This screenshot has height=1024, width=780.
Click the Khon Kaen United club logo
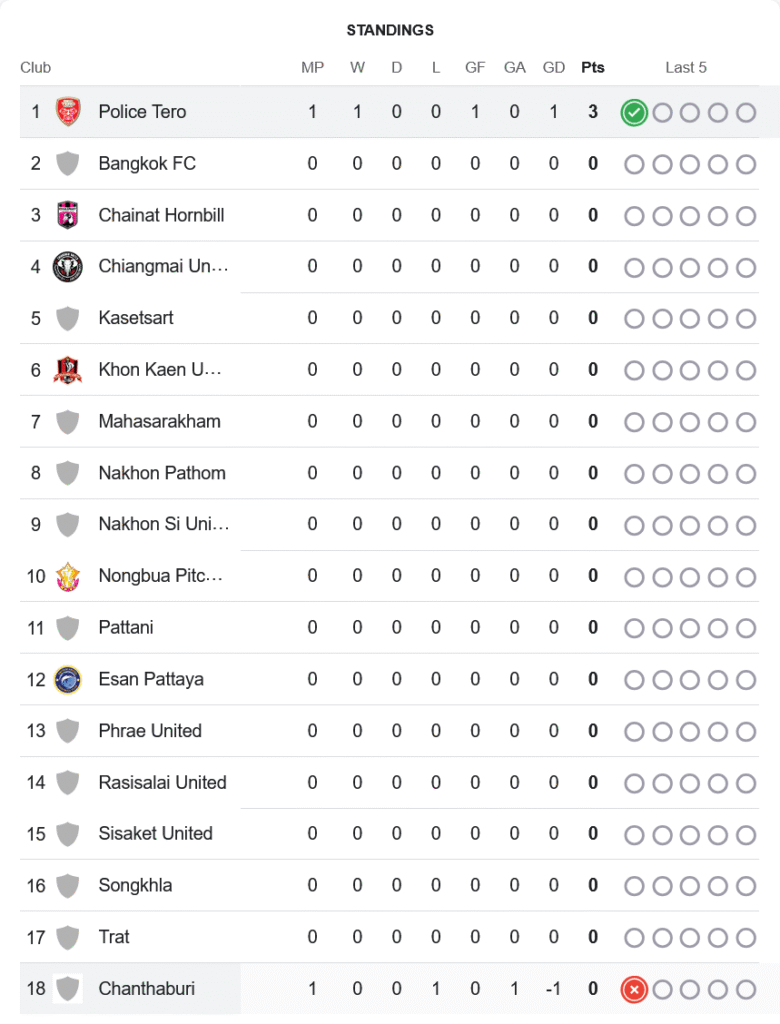tap(67, 370)
